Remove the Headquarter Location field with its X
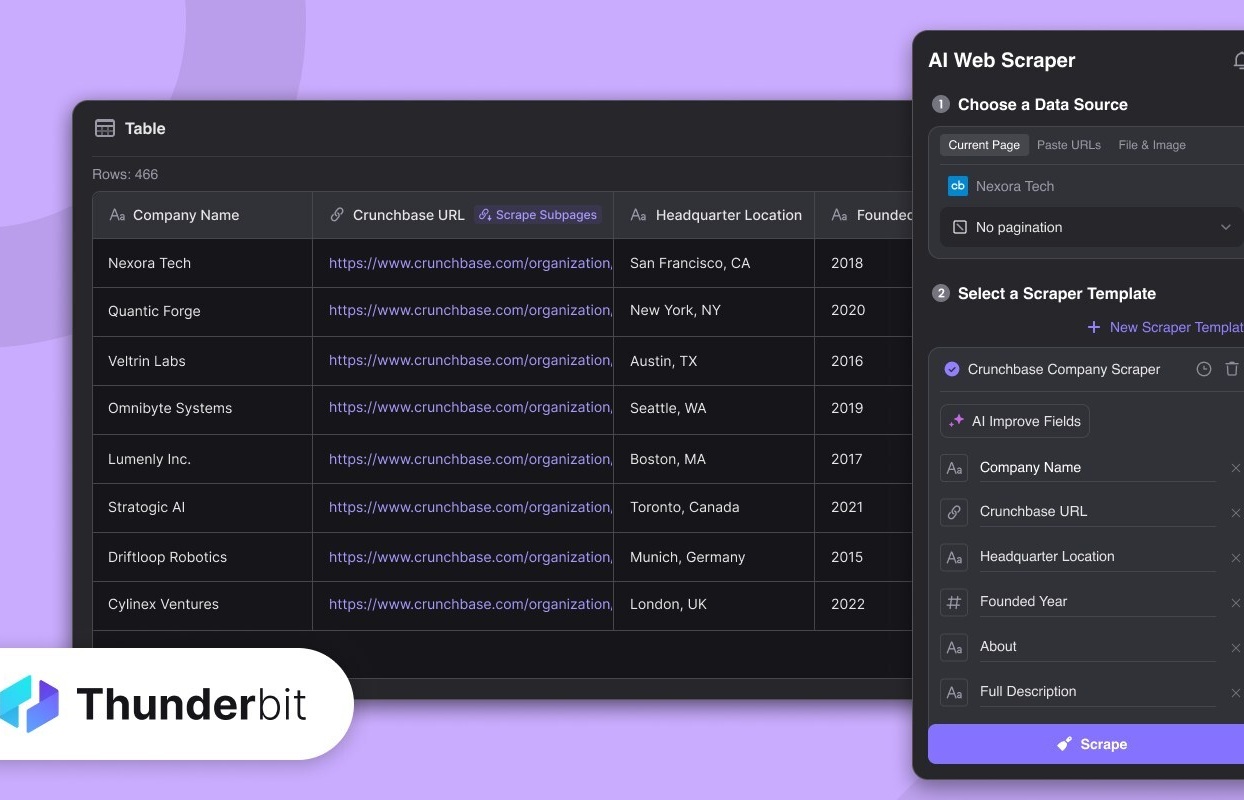 pos(1235,558)
